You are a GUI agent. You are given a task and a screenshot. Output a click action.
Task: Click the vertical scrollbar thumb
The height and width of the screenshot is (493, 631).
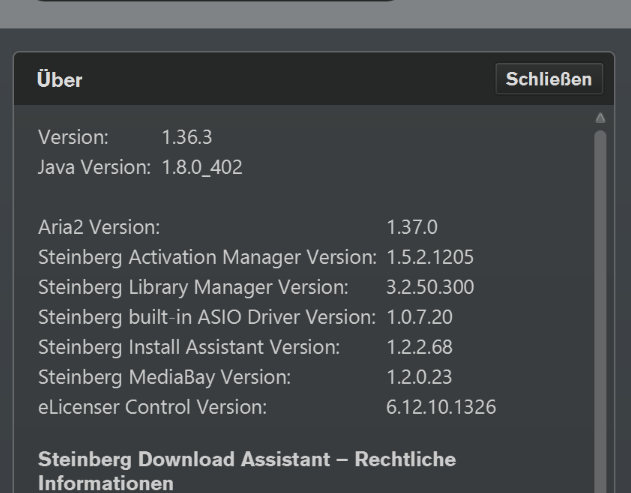tap(600, 300)
